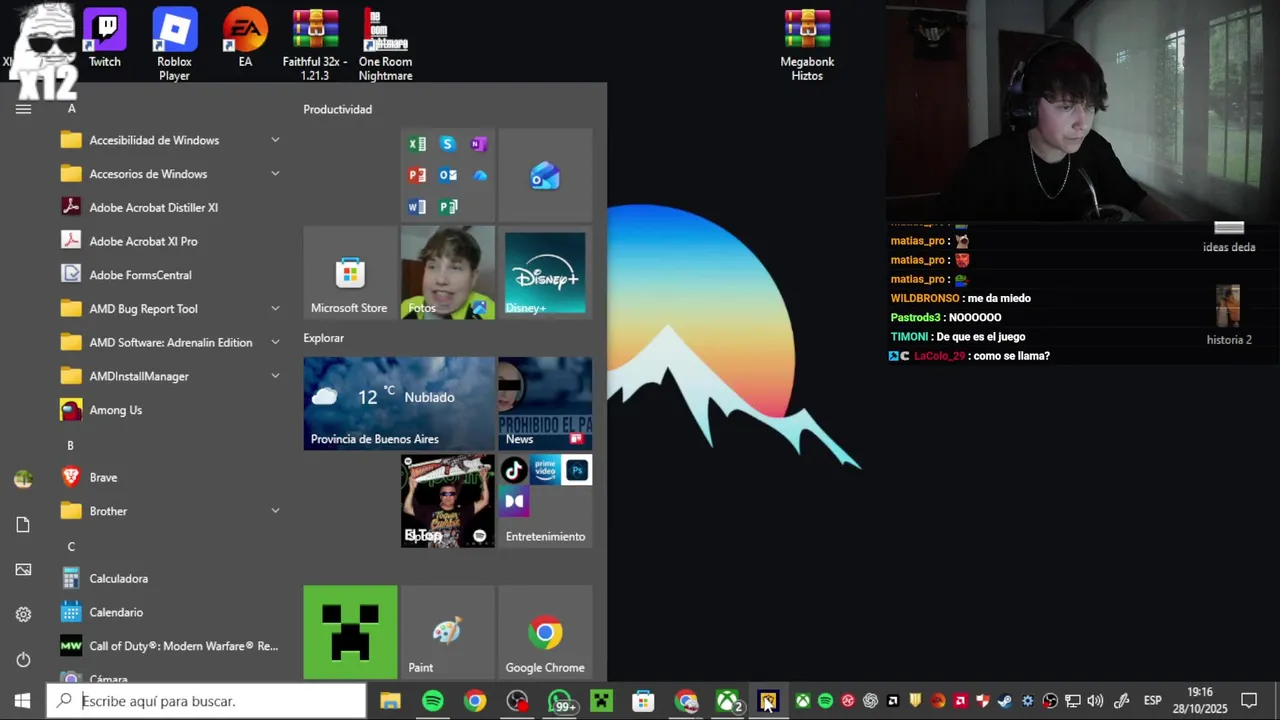This screenshot has height=720, width=1280.
Task: Open the Among Us app in the Start list
Action: [170, 410]
